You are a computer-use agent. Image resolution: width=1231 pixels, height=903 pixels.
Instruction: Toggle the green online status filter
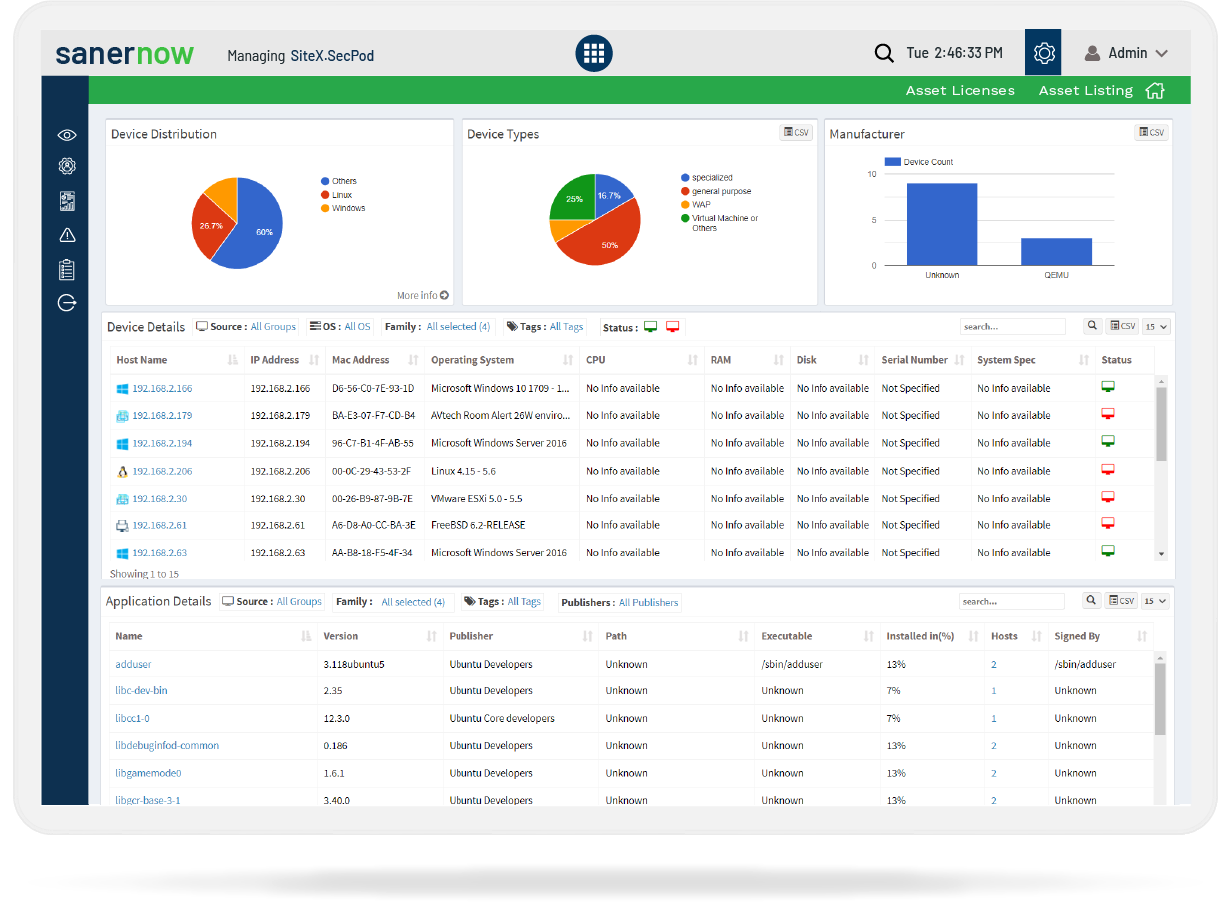[x=650, y=327]
